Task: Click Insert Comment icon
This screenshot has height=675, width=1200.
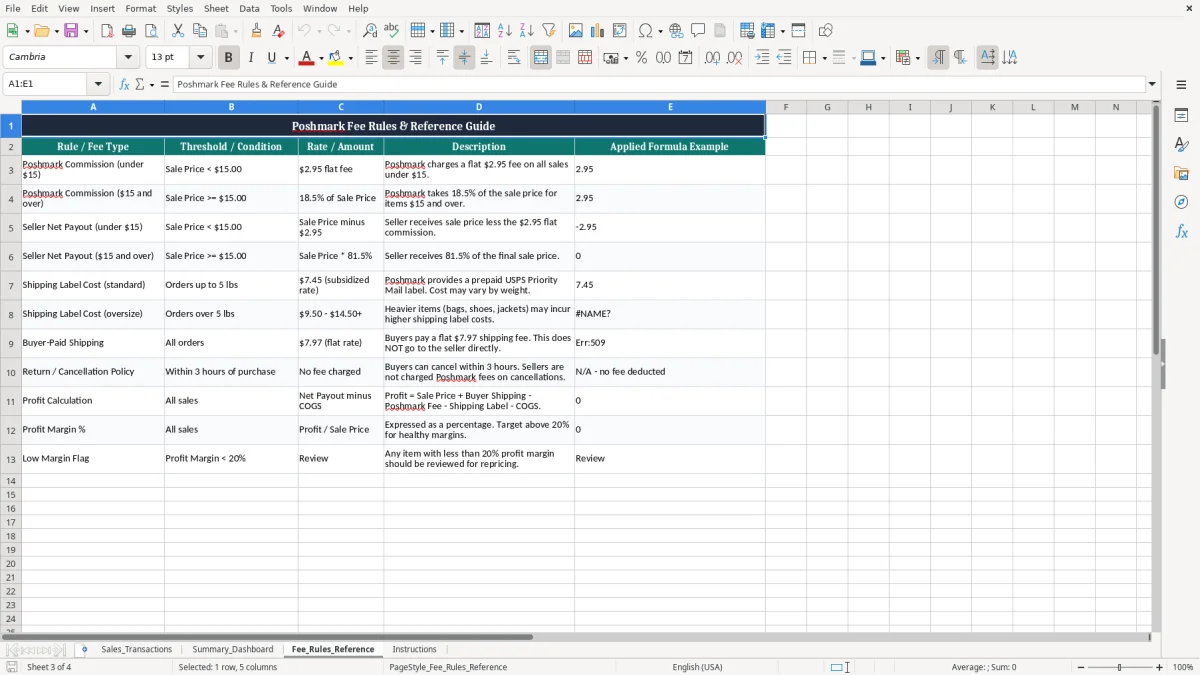Action: (x=698, y=31)
